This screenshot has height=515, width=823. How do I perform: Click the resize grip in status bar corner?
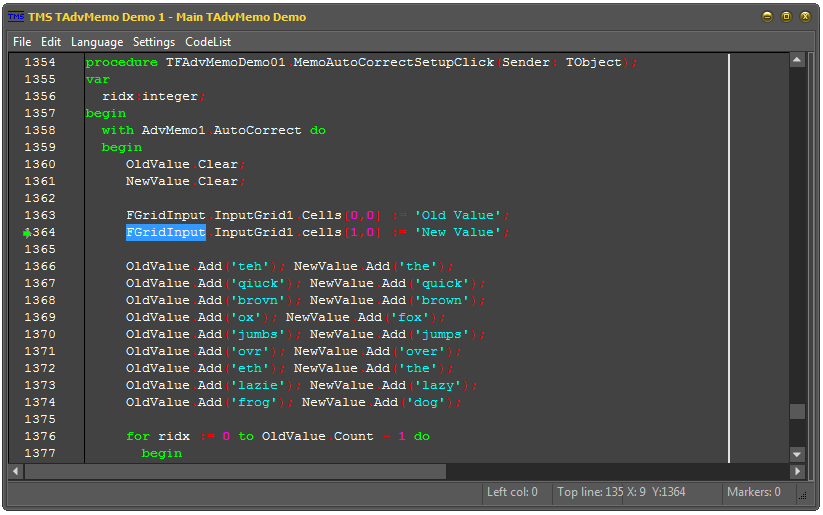pyautogui.click(x=803, y=495)
